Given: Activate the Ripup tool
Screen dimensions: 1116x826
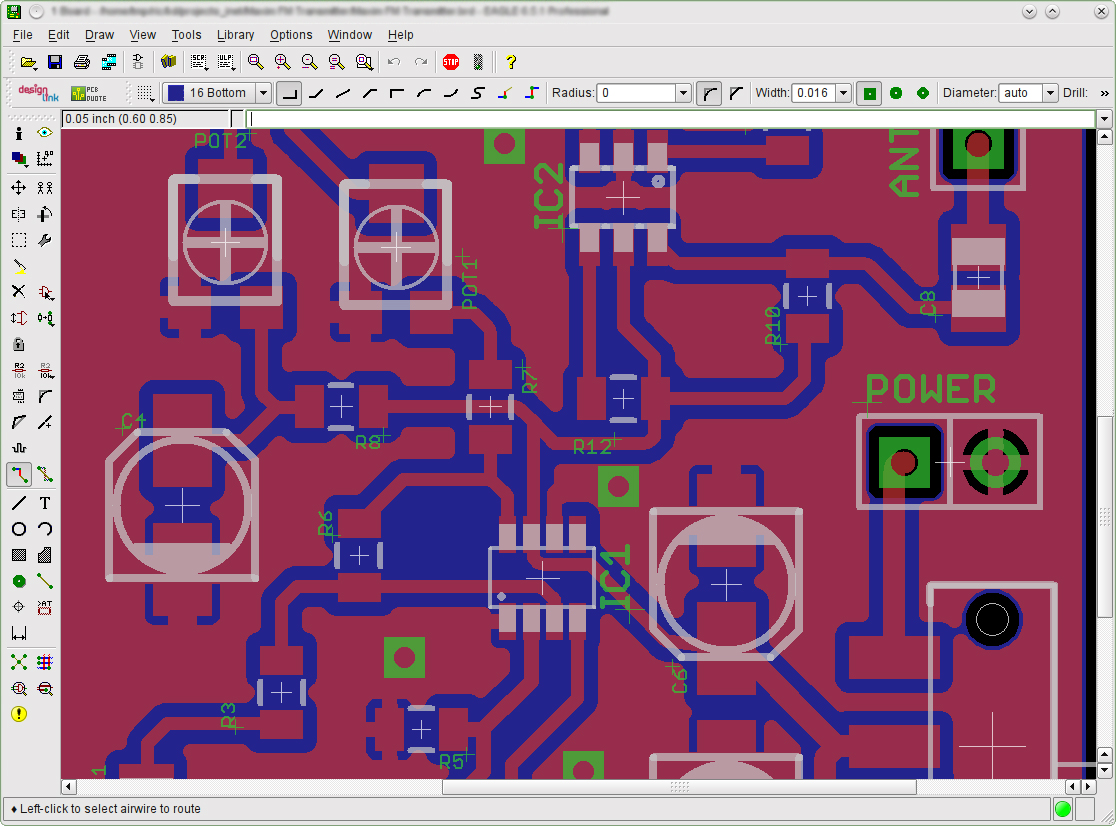Looking at the screenshot, I should click(44, 474).
